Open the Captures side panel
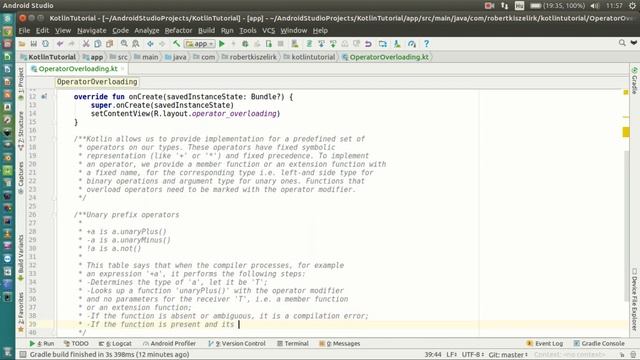 coord(21,178)
